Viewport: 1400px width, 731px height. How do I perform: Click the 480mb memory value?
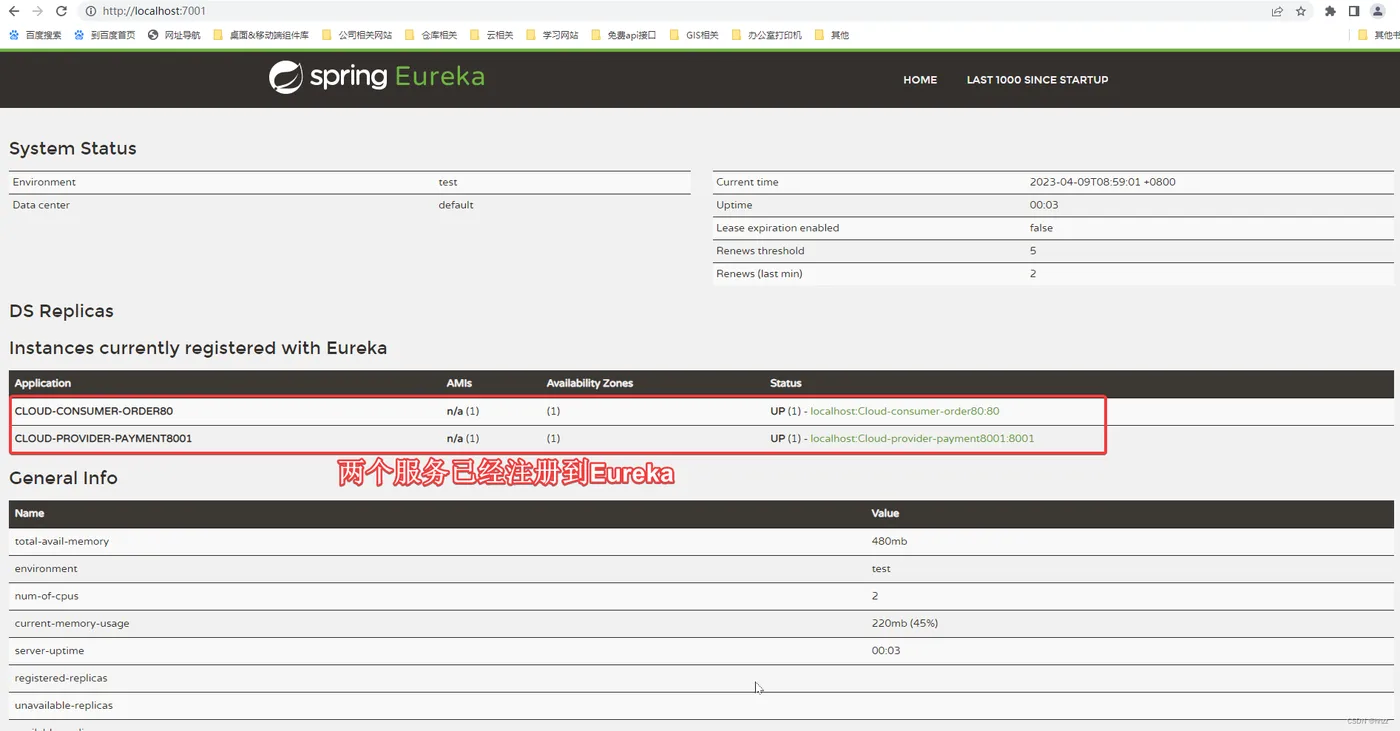889,541
